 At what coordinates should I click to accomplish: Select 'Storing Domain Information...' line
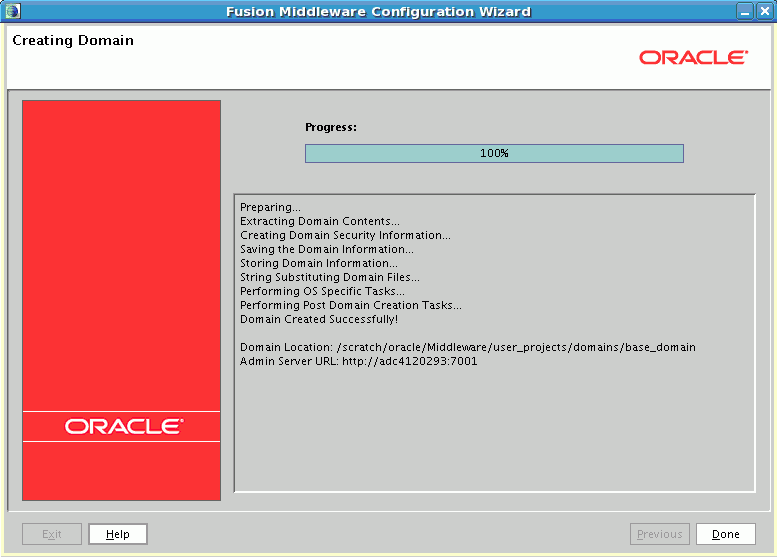click(x=319, y=263)
